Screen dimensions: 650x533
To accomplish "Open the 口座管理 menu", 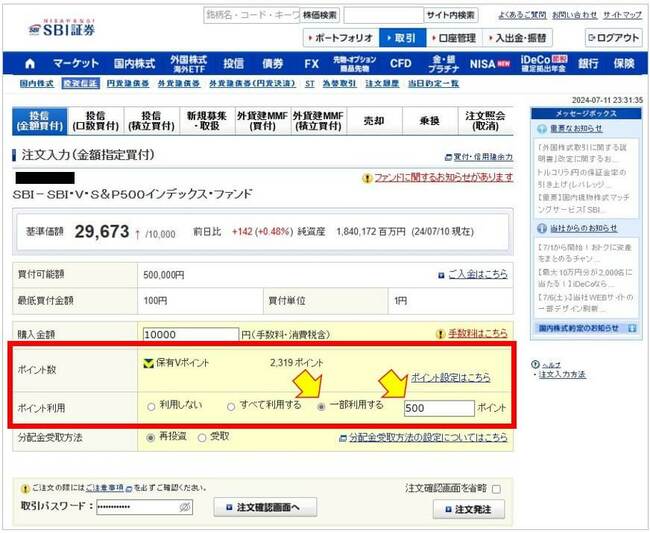I will [x=454, y=38].
